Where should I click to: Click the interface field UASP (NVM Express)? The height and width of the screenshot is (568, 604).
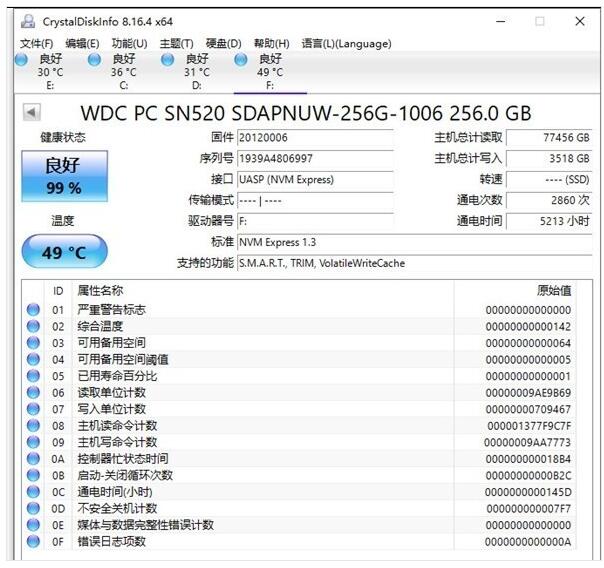pyautogui.click(x=315, y=179)
